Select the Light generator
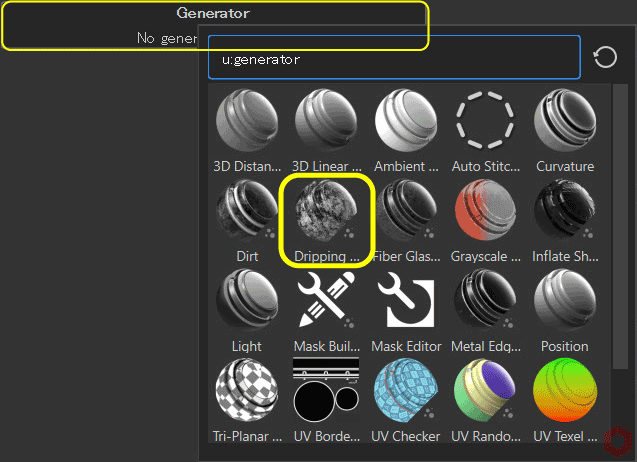 247,311
